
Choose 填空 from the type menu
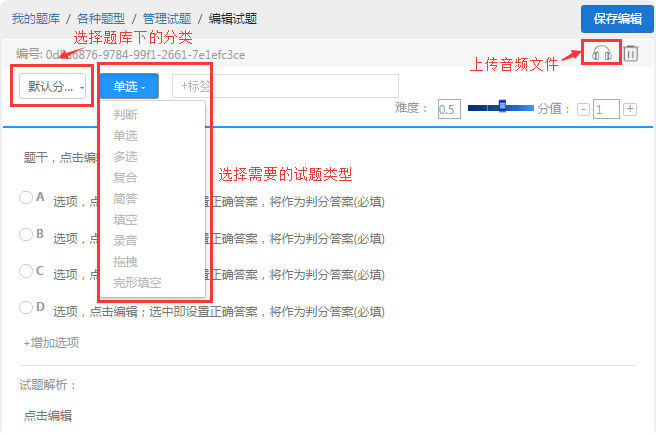point(125,219)
